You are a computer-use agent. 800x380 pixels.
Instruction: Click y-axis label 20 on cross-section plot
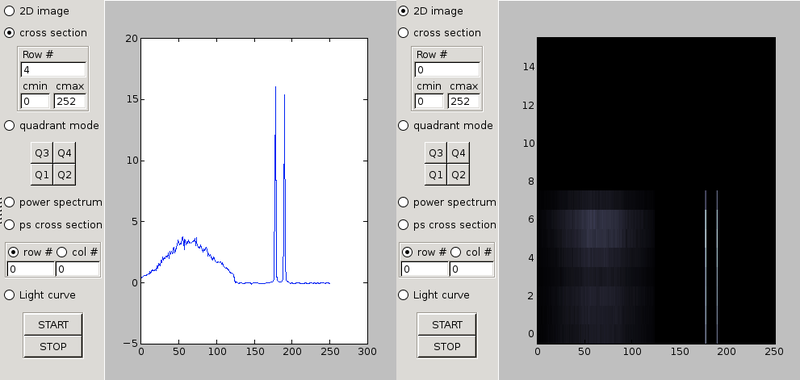coord(131,39)
